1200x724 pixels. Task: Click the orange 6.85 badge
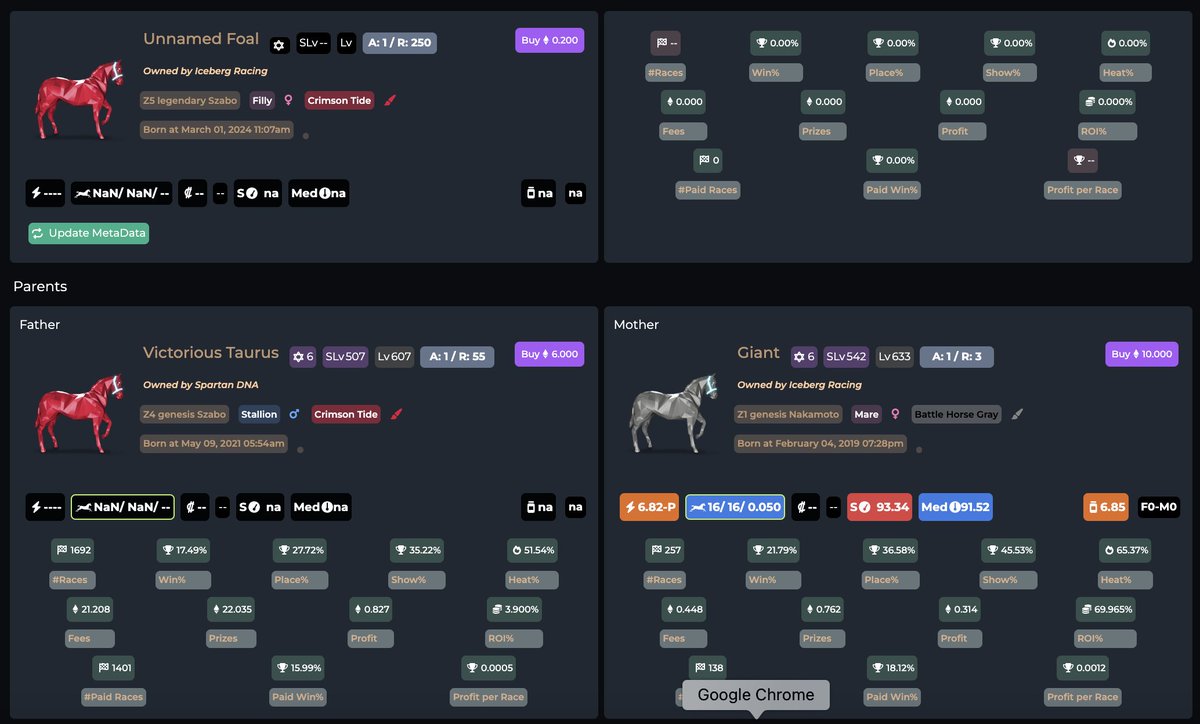[x=1107, y=507]
